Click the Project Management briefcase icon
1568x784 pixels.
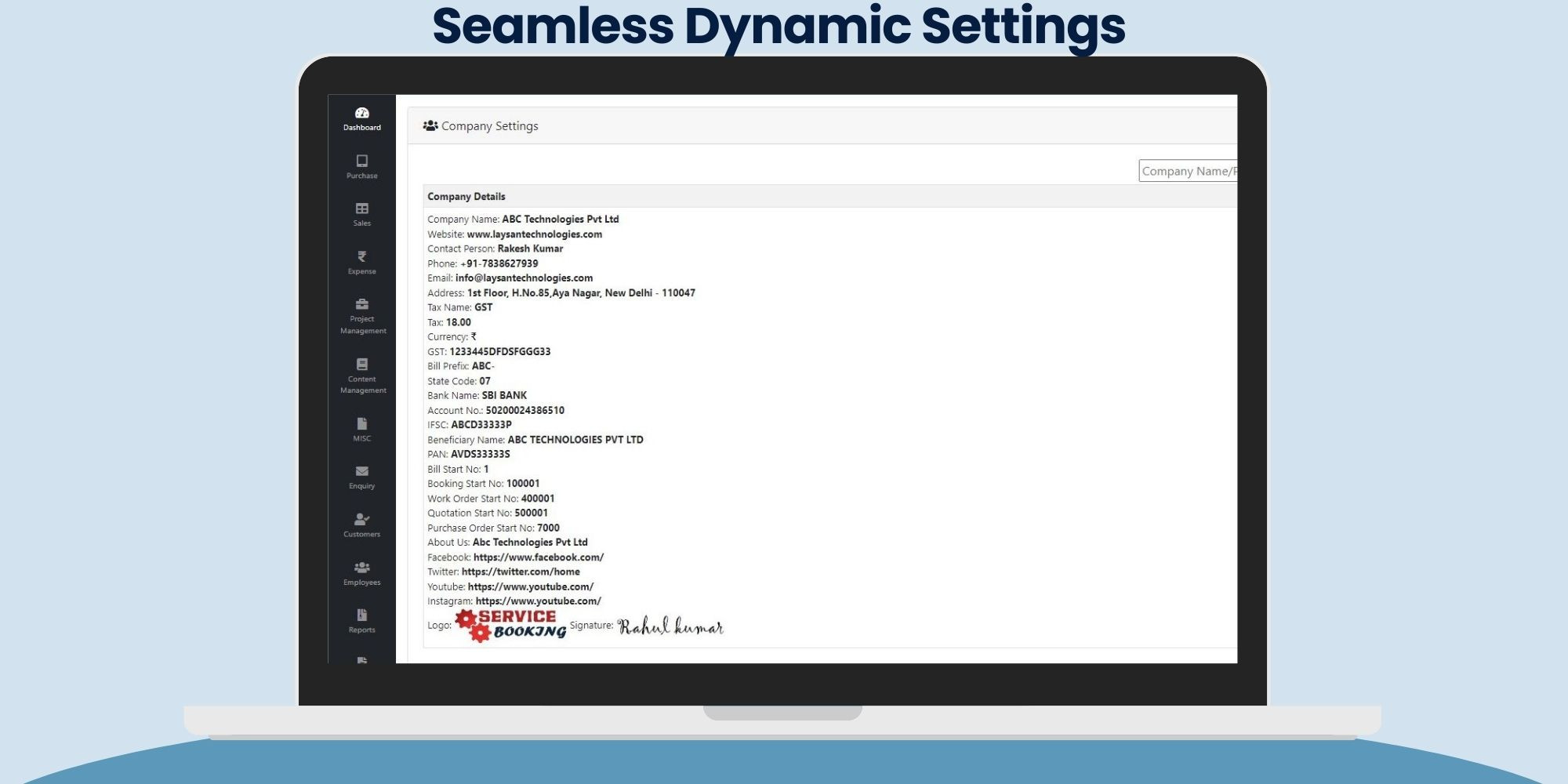coord(361,304)
